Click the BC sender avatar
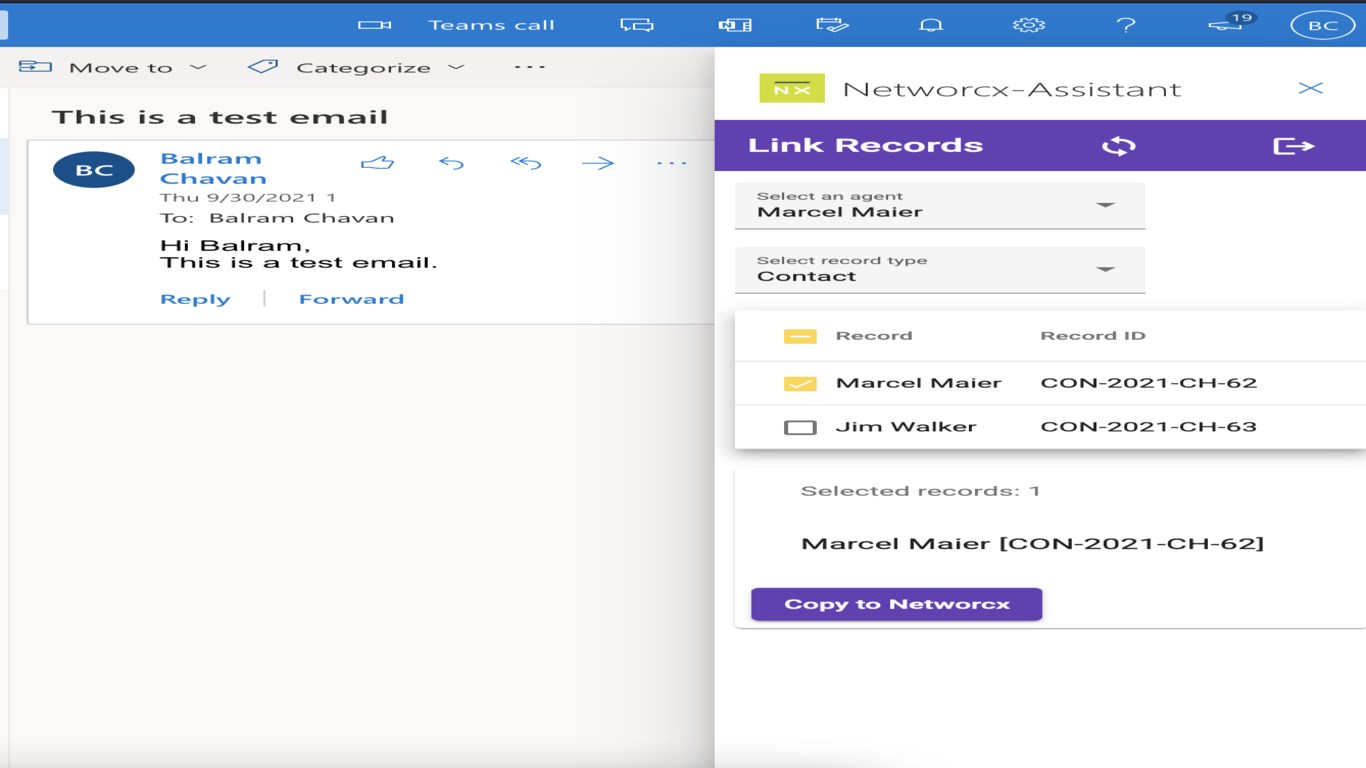This screenshot has width=1366, height=768. point(94,170)
